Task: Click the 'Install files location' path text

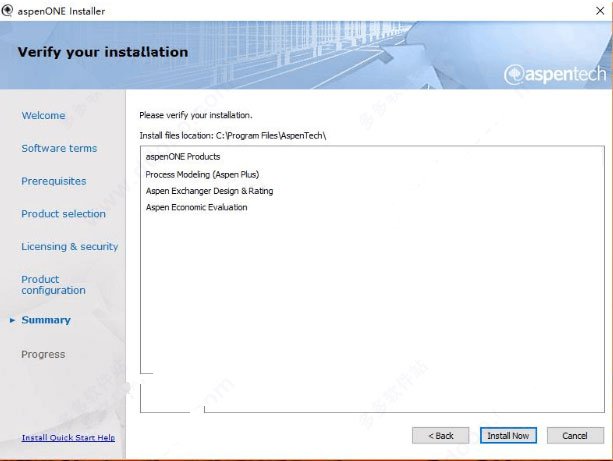Action: coord(233,136)
